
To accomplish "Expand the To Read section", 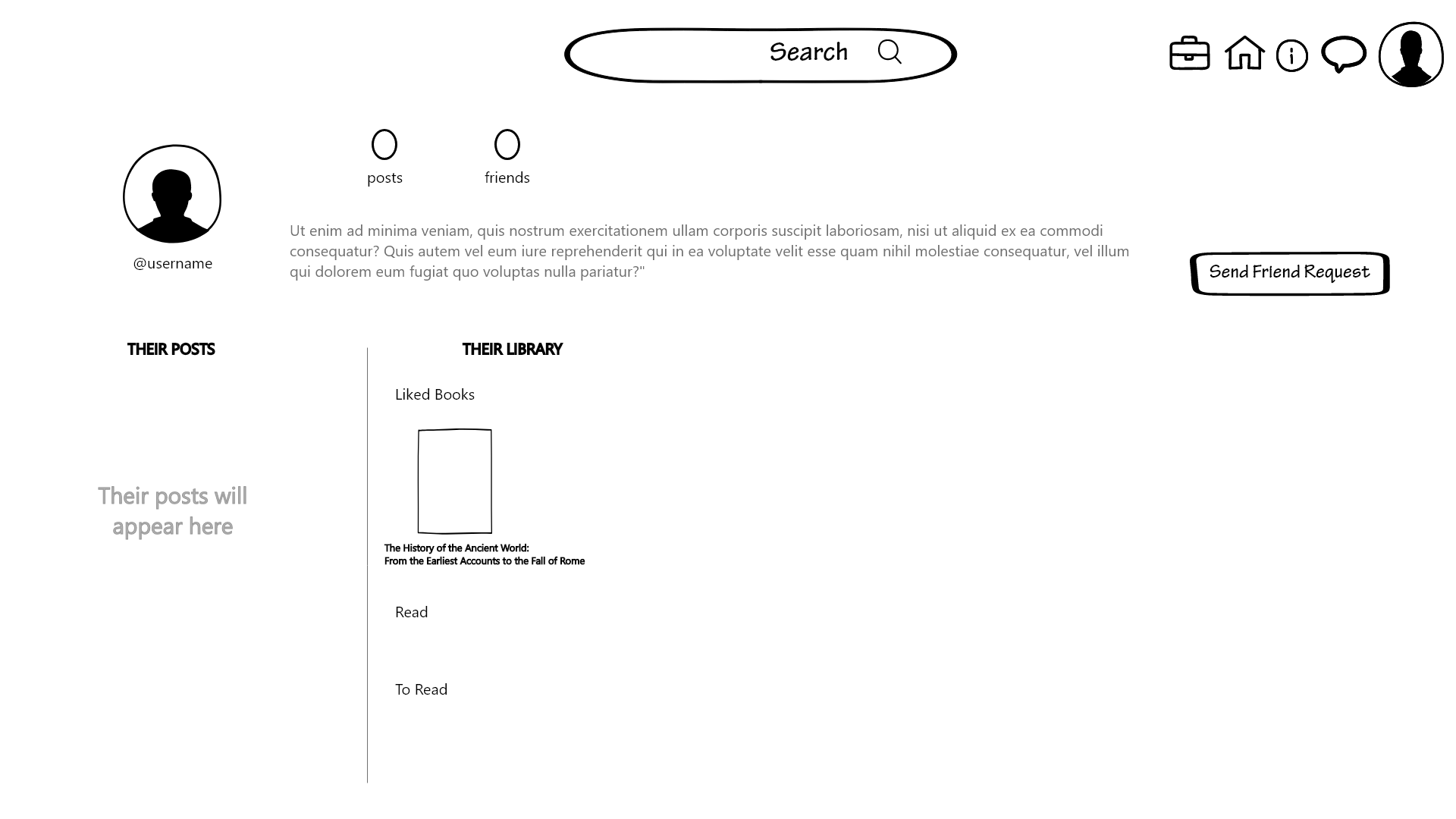I will tap(421, 688).
